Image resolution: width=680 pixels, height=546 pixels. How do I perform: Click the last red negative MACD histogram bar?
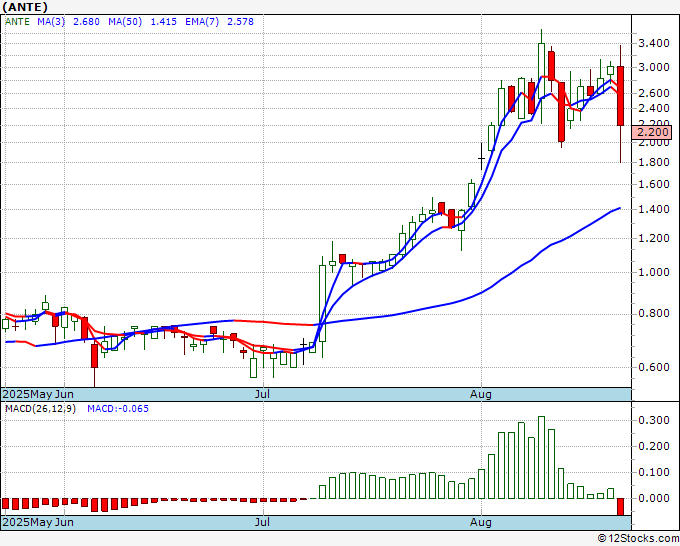(620, 507)
